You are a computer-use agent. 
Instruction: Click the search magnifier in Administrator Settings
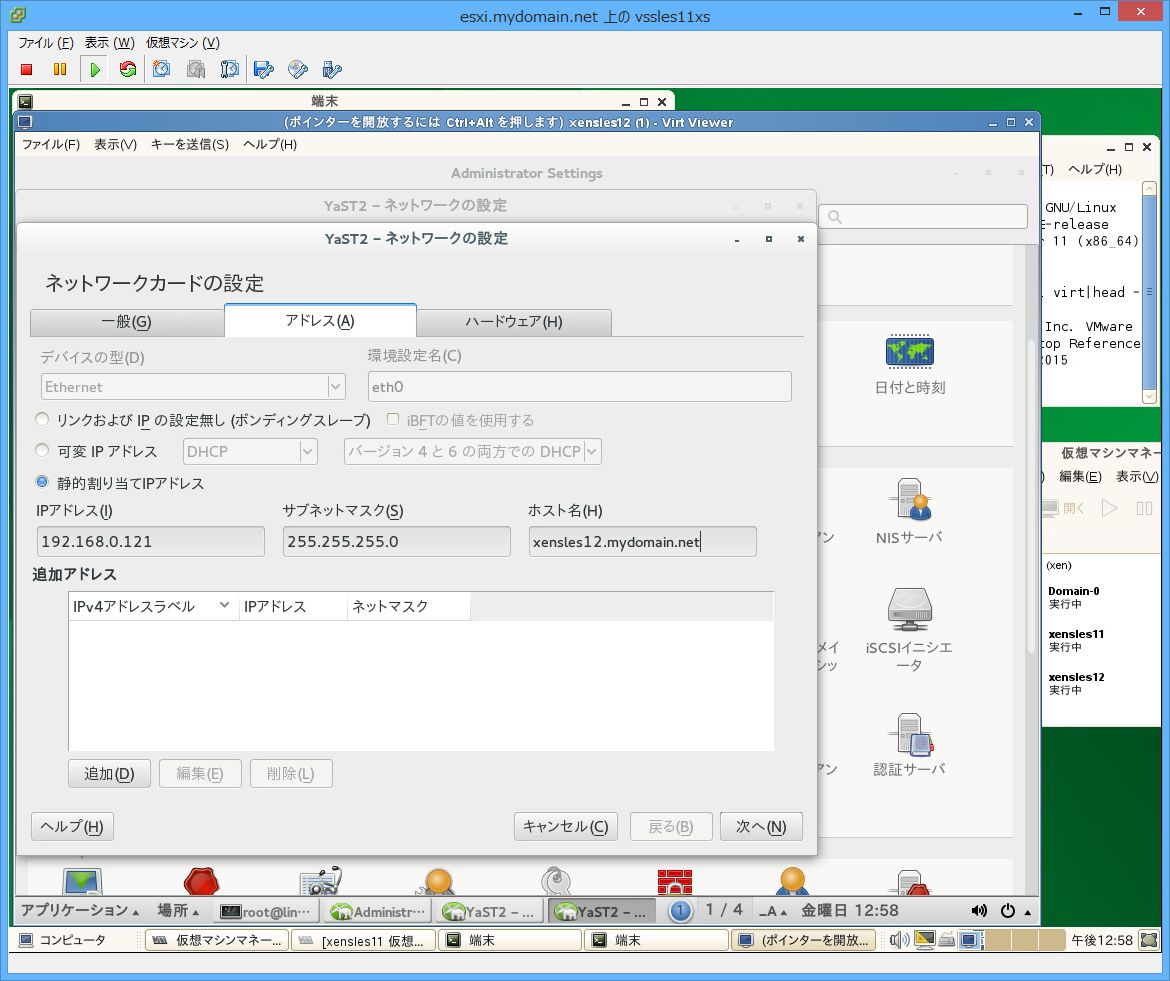834,217
